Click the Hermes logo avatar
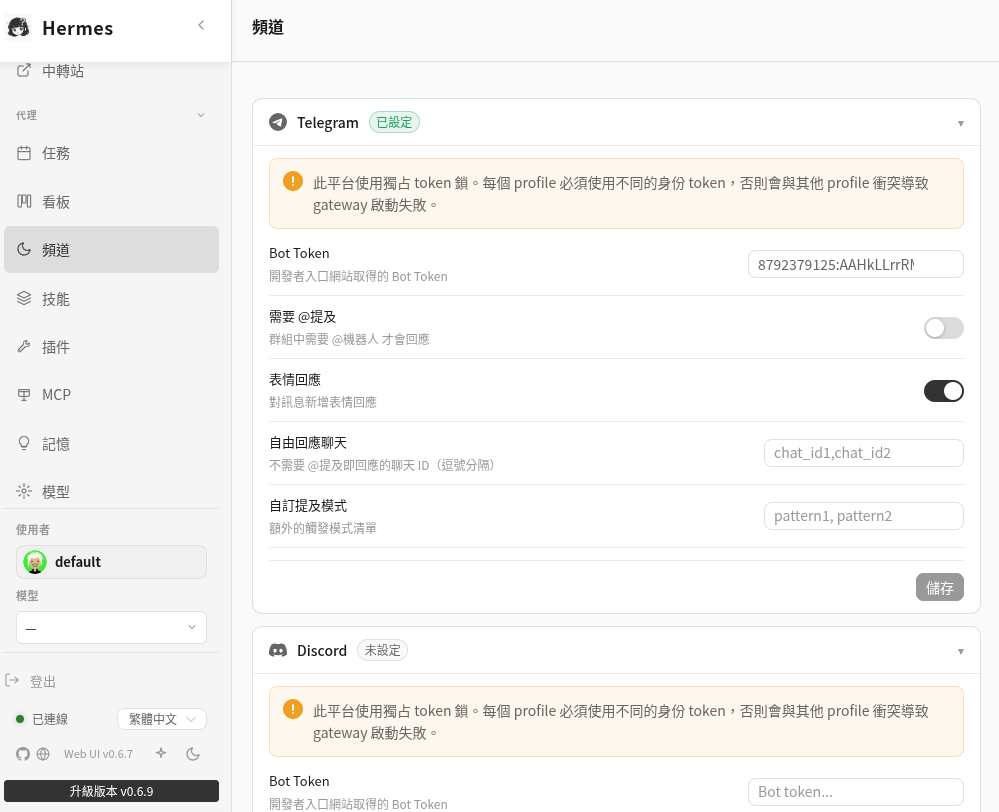The height and width of the screenshot is (812, 999). (x=18, y=28)
